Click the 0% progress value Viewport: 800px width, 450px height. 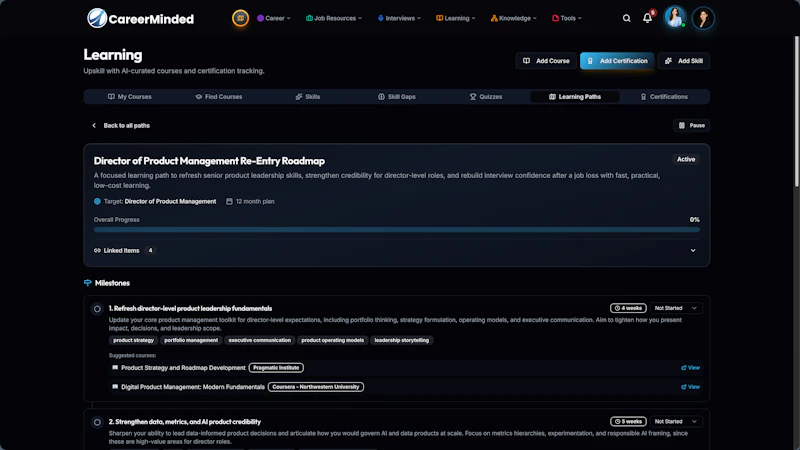(694, 220)
